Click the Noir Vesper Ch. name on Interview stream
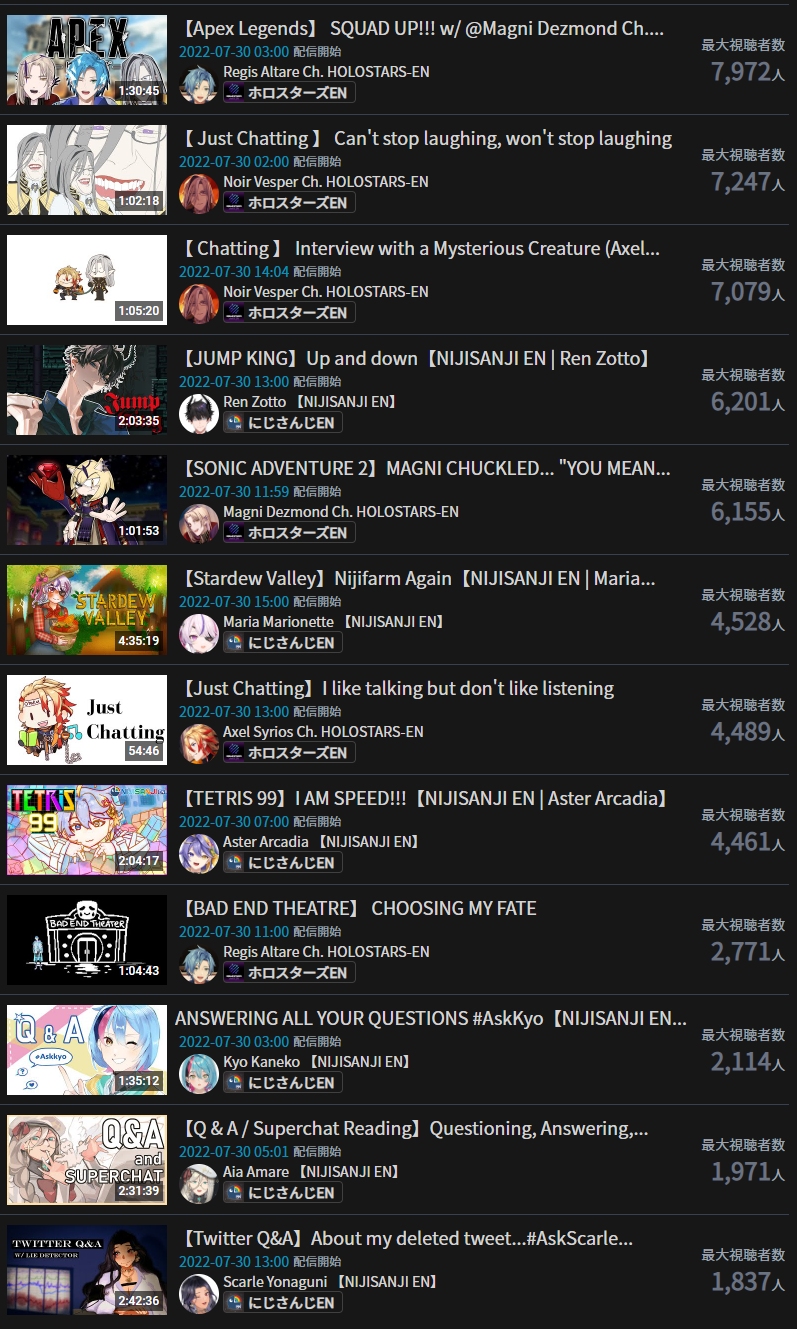 point(326,292)
